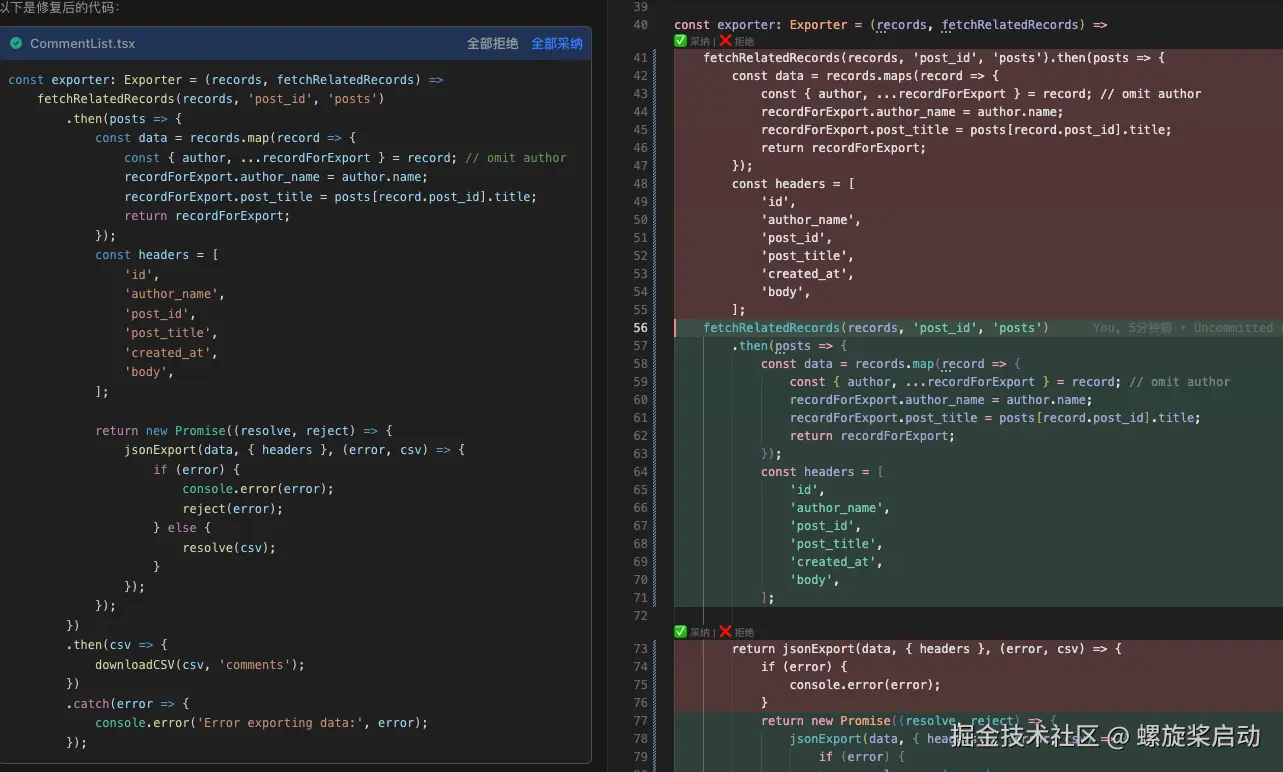1283x772 pixels.
Task: Click line number 56 in the editor gutter
Action: pos(640,328)
